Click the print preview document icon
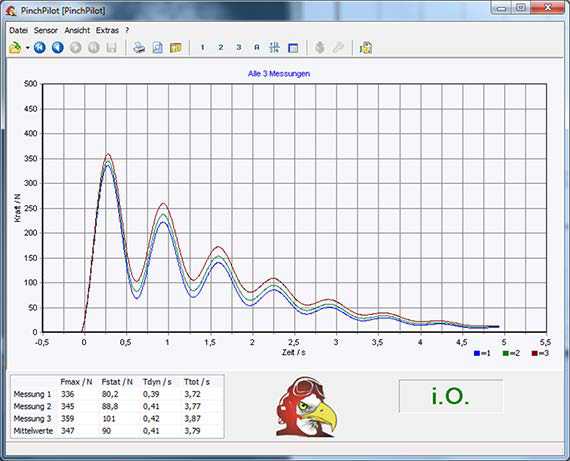Viewport: 570px width, 461px height. click(157, 48)
